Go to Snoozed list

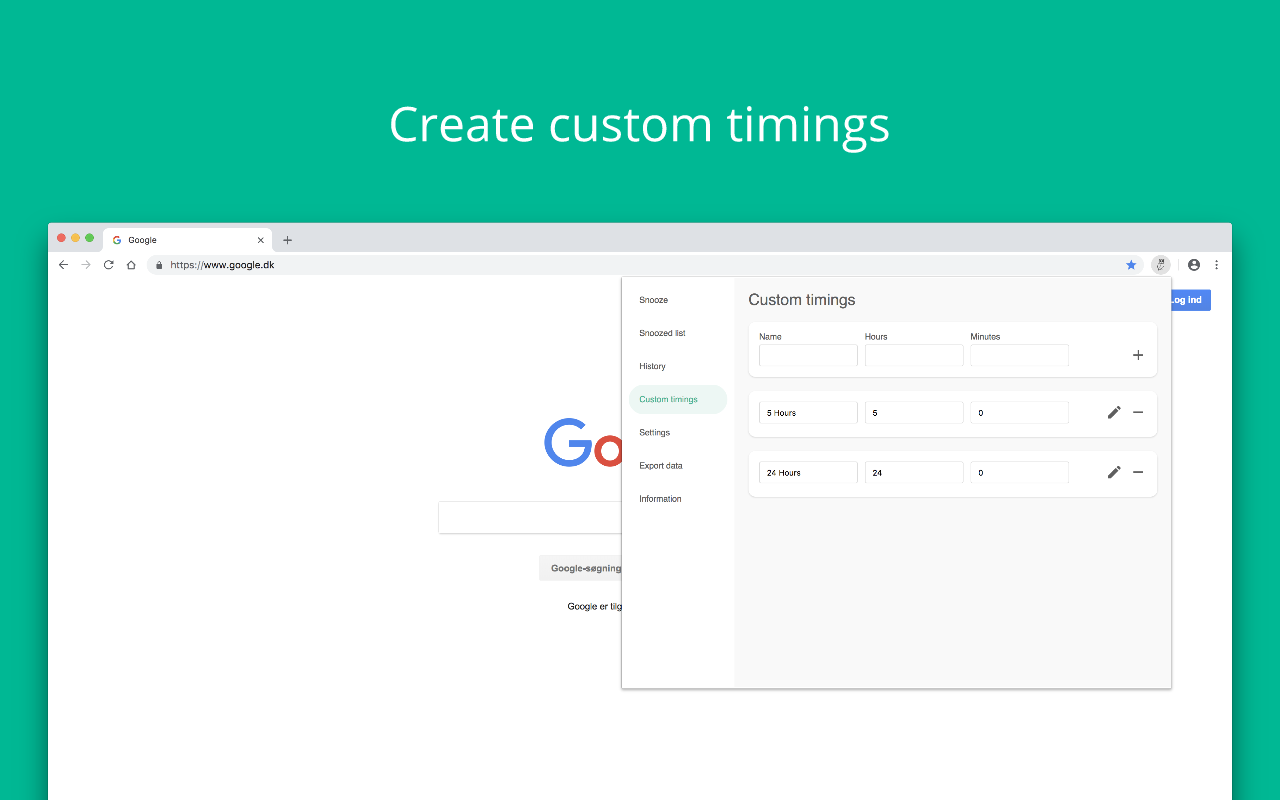pos(662,333)
